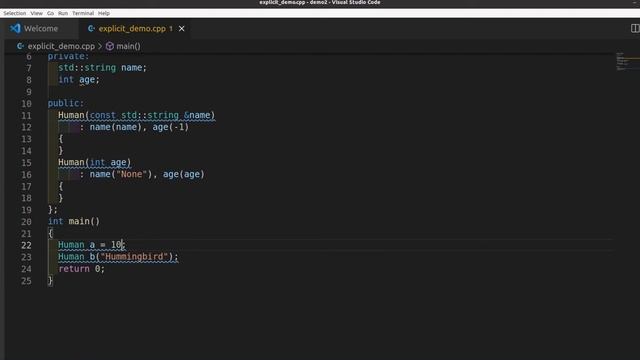This screenshot has height=360, width=640.
Task: Click main() in the breadcrumb
Action: tap(128, 46)
